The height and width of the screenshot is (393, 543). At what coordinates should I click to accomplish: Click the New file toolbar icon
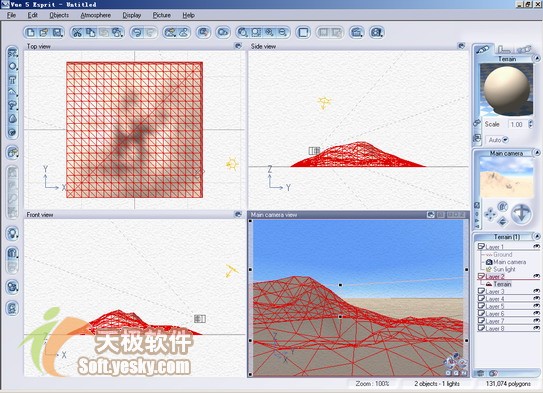click(x=31, y=33)
